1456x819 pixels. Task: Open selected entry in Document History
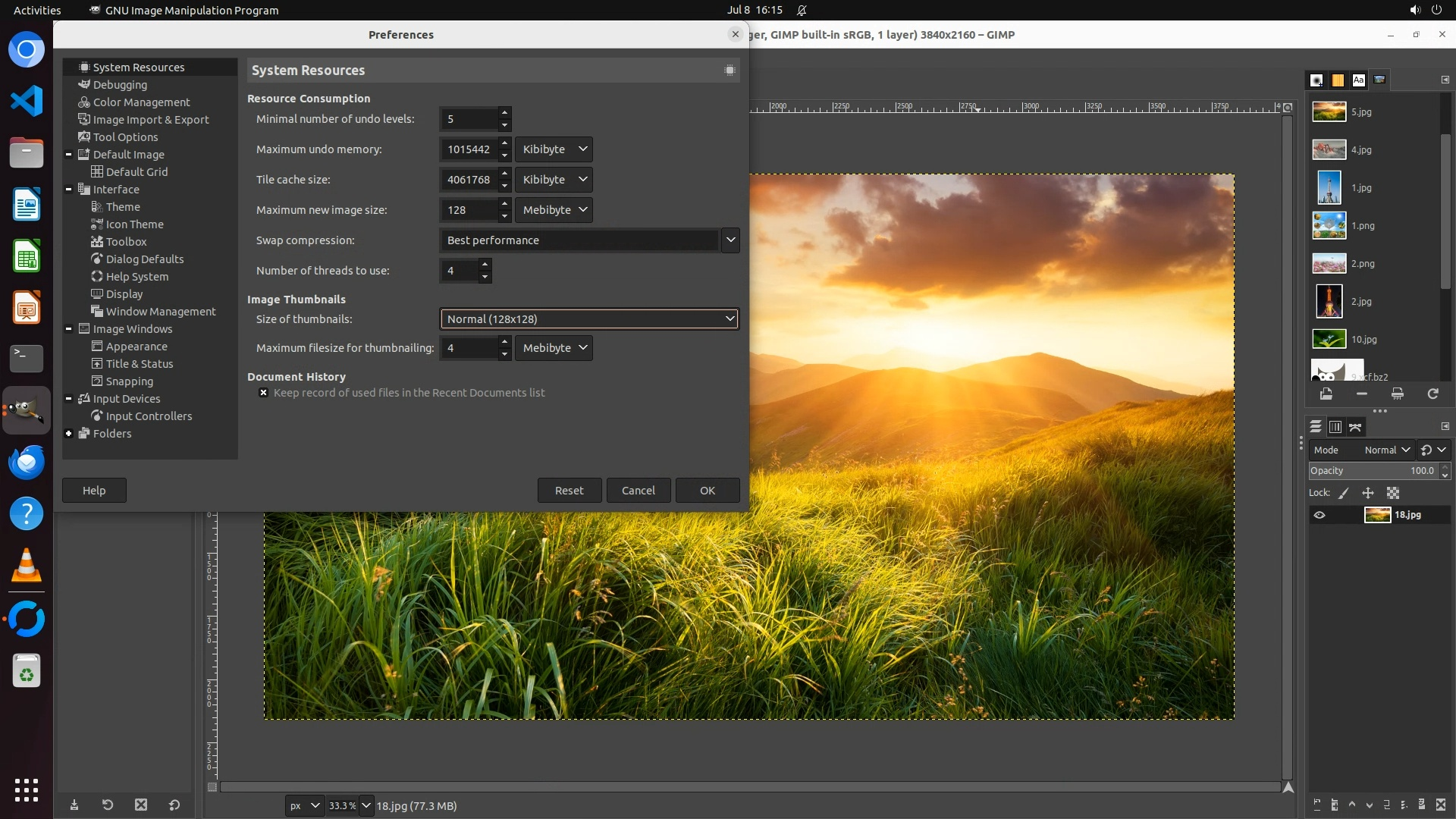pos(1326,394)
